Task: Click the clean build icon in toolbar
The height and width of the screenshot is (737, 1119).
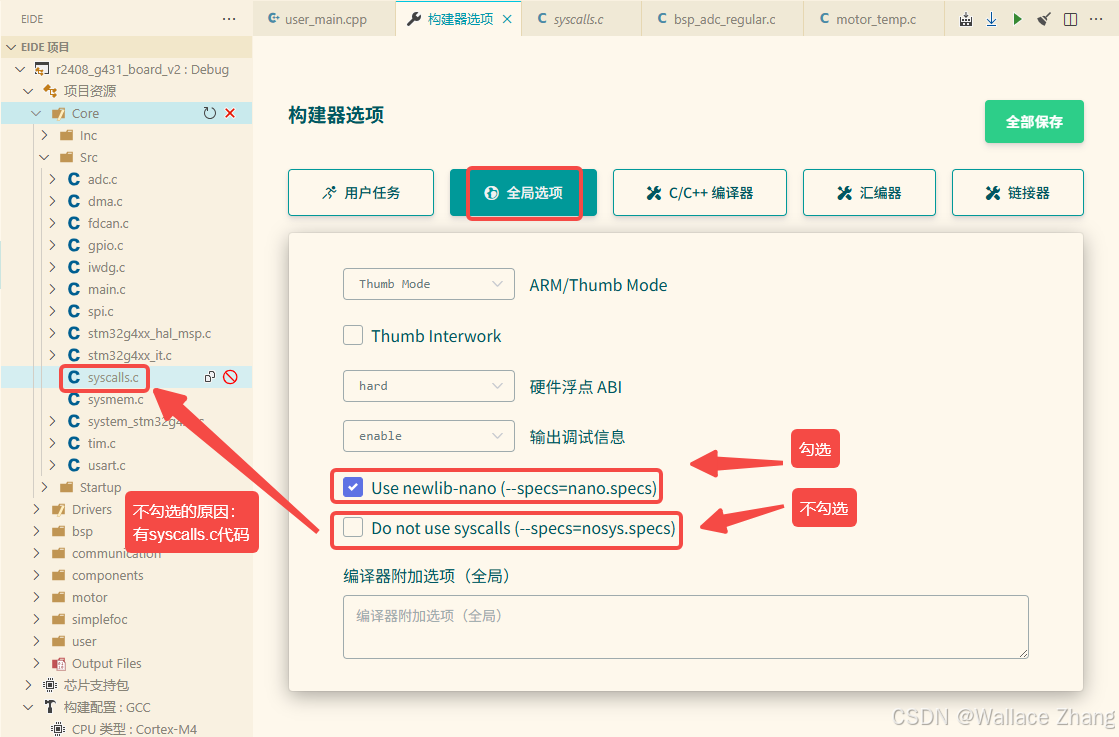Action: pos(1044,19)
